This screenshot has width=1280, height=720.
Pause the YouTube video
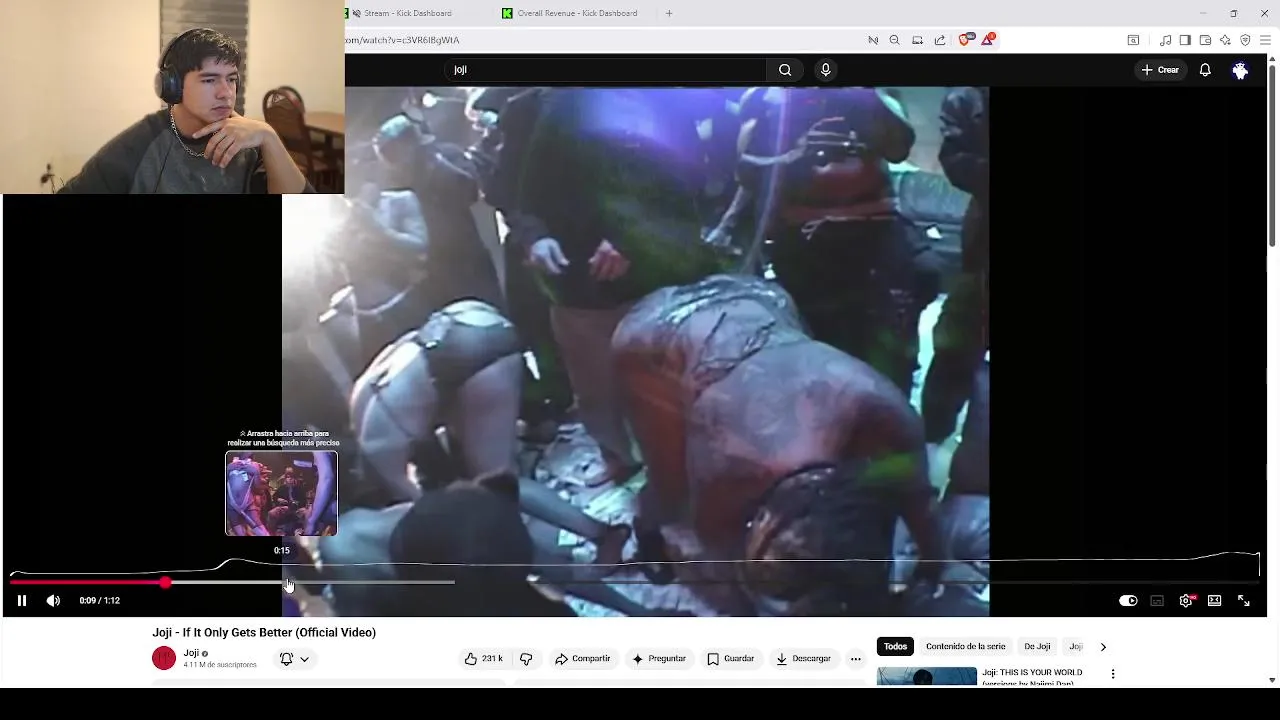(21, 601)
